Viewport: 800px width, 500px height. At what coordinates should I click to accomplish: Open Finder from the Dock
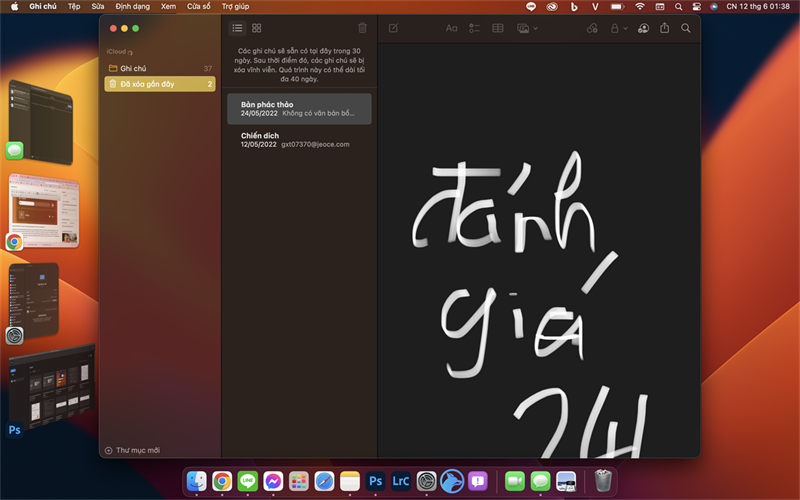pyautogui.click(x=196, y=481)
